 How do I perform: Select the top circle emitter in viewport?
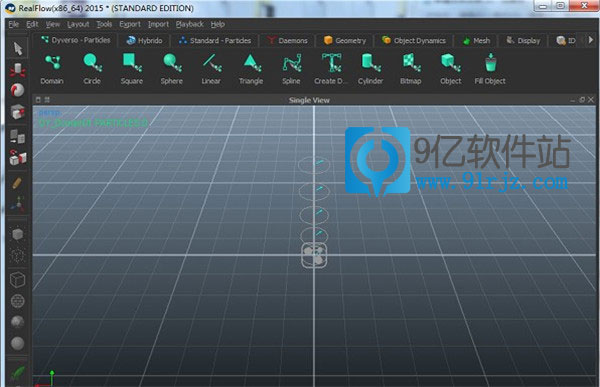click(x=314, y=165)
